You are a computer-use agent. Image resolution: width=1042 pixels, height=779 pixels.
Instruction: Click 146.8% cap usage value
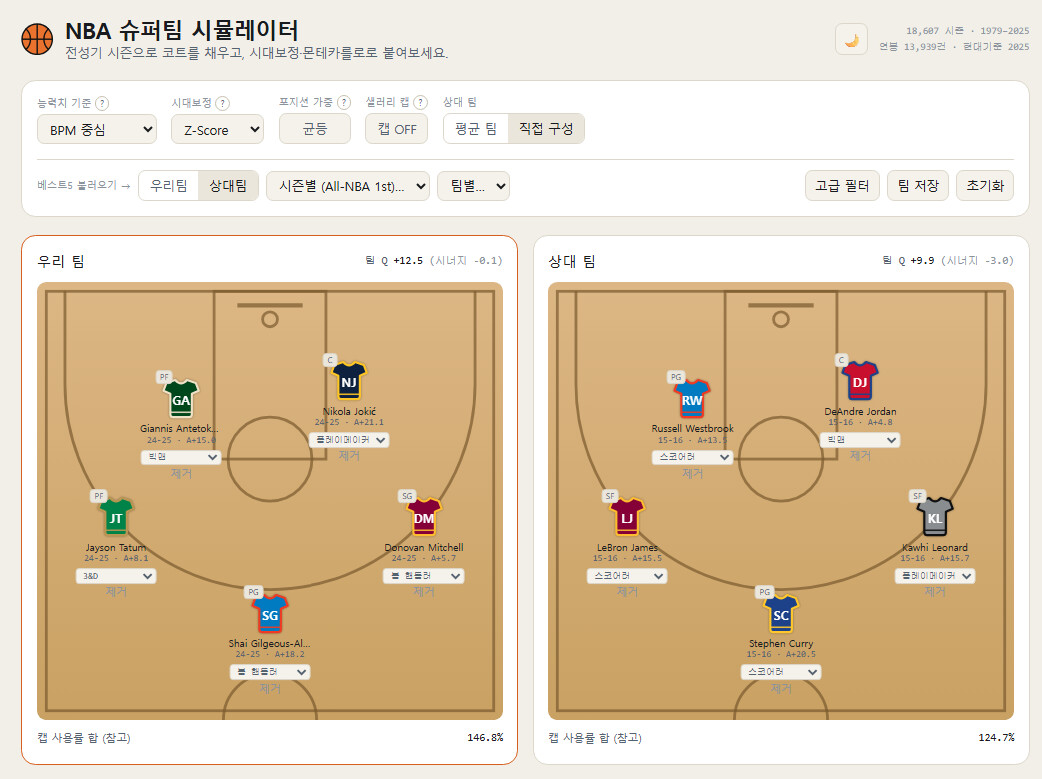click(x=485, y=737)
